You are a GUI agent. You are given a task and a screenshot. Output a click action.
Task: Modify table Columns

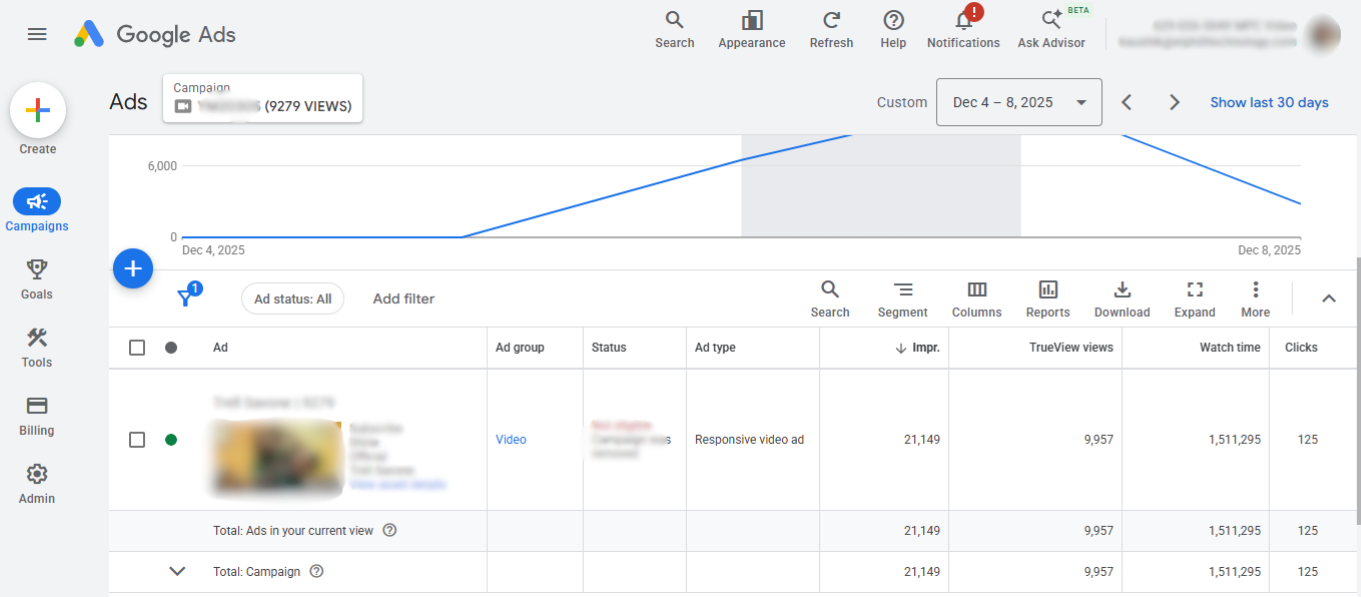click(977, 299)
